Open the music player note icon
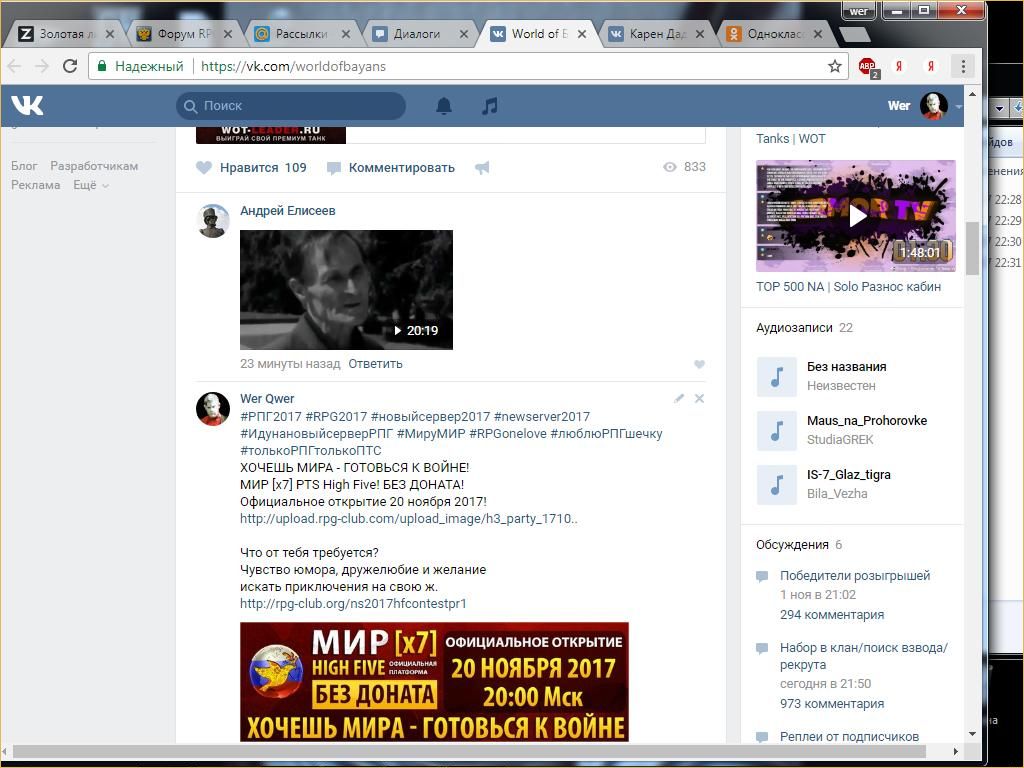 click(489, 105)
